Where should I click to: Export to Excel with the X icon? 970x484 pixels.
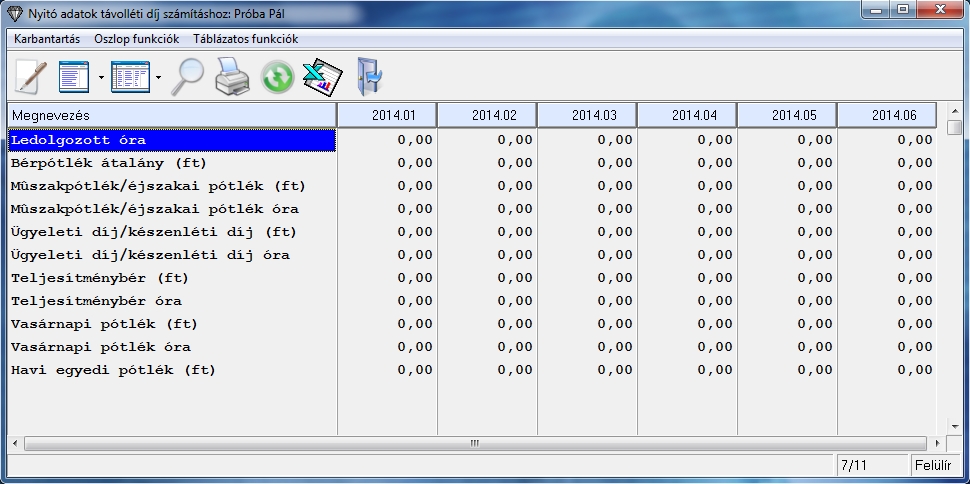point(323,76)
